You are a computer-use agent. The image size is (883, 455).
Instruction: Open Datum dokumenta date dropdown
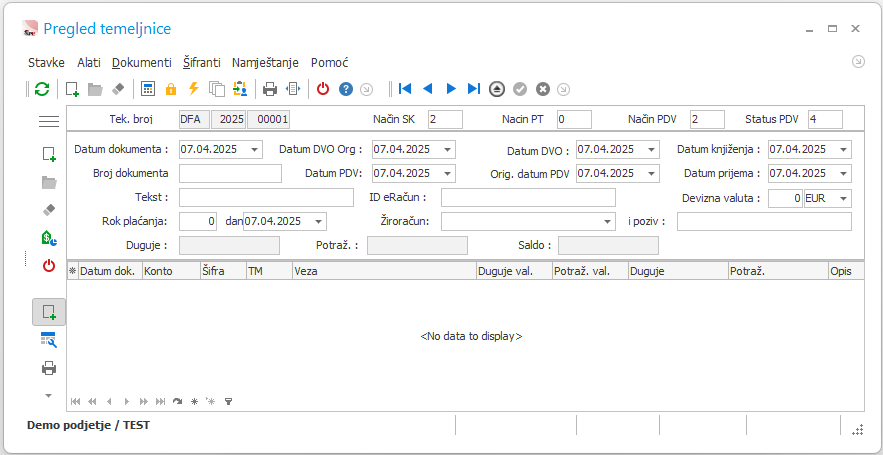click(255, 149)
